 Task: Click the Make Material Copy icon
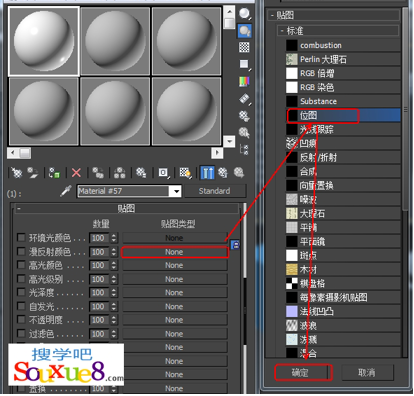click(98, 173)
